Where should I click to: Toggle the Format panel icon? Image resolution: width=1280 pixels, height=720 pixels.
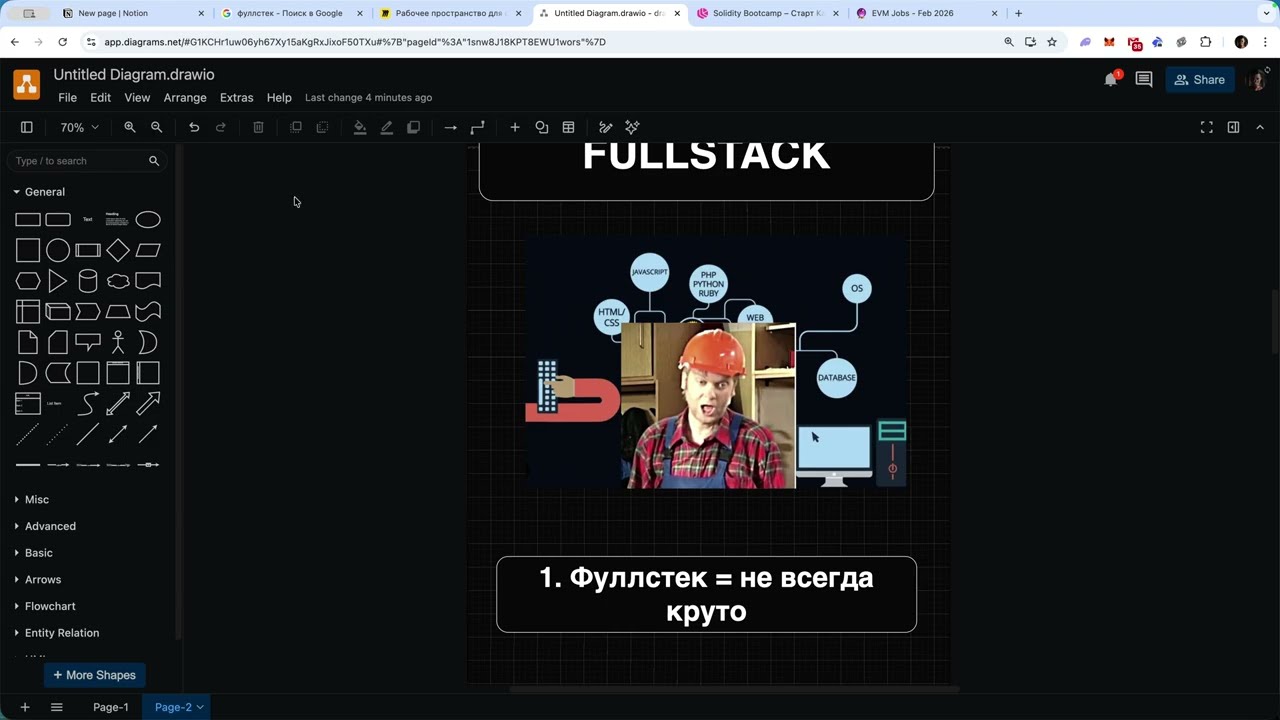pyautogui.click(x=1233, y=127)
